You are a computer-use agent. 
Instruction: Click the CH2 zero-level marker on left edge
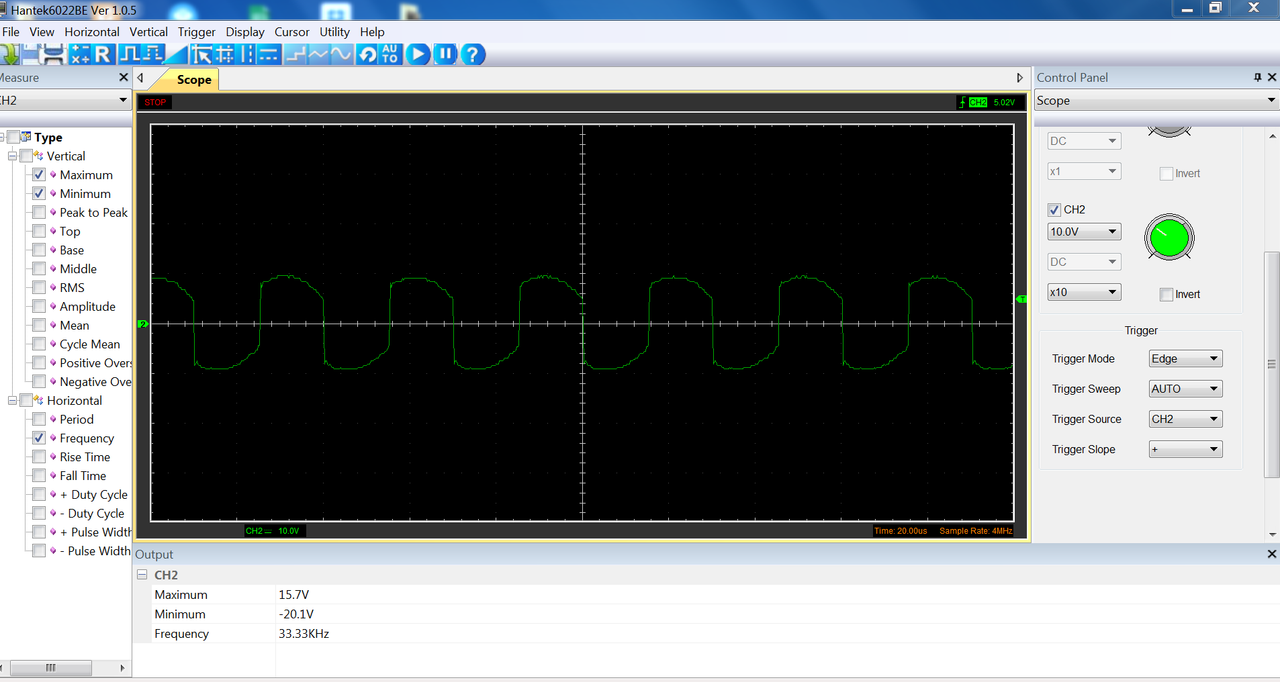point(142,324)
